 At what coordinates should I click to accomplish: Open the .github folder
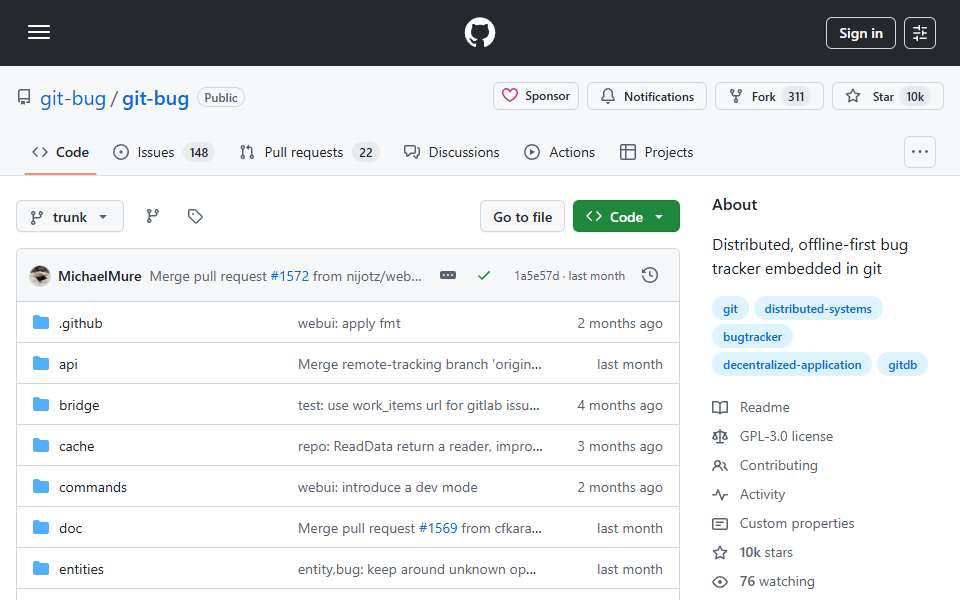81,323
